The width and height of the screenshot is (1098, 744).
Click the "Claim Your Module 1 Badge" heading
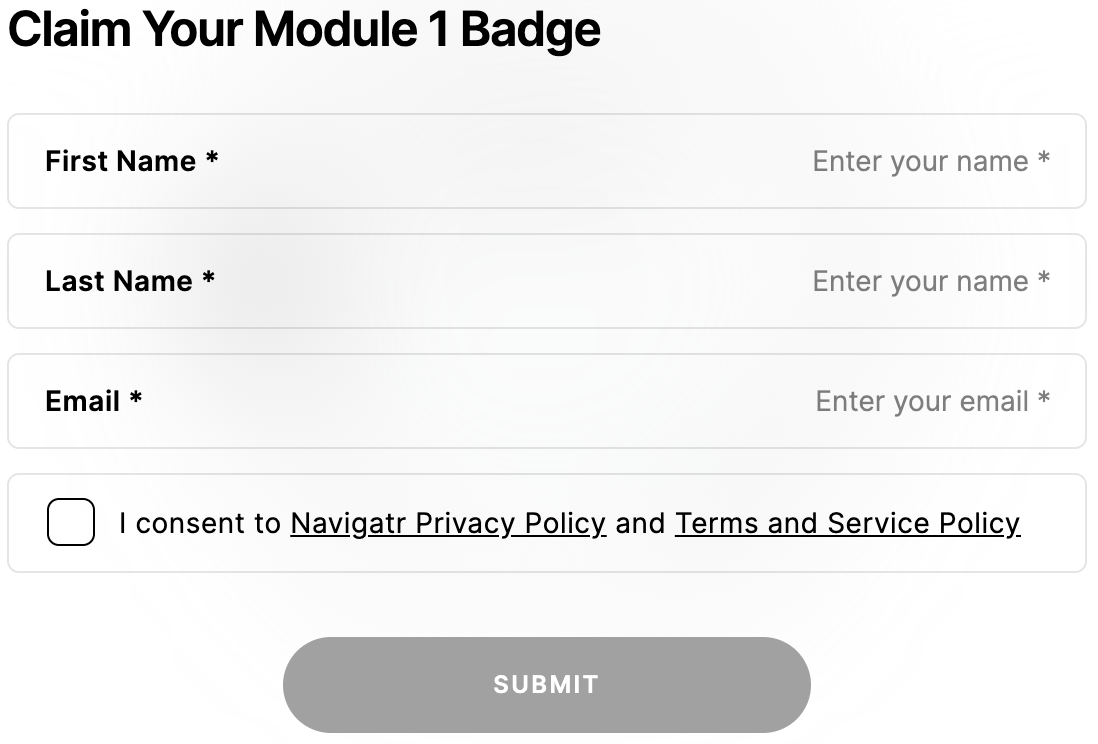tap(304, 30)
